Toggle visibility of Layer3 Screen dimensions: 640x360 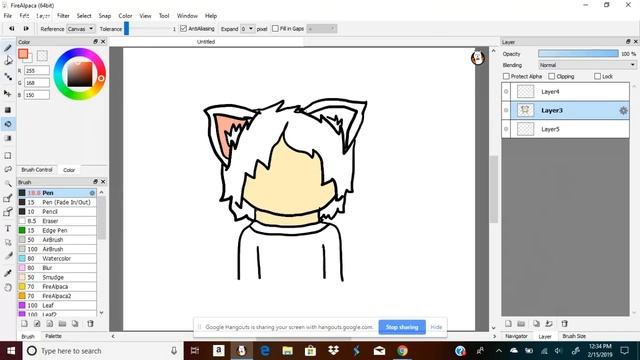[506, 111]
